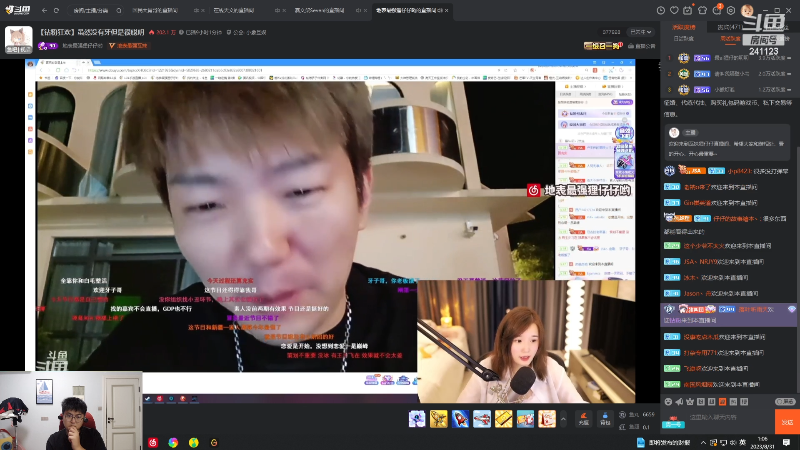This screenshot has height=450, width=800.
Task: Open the daily check-in calendar icon
Action: (688, 10)
